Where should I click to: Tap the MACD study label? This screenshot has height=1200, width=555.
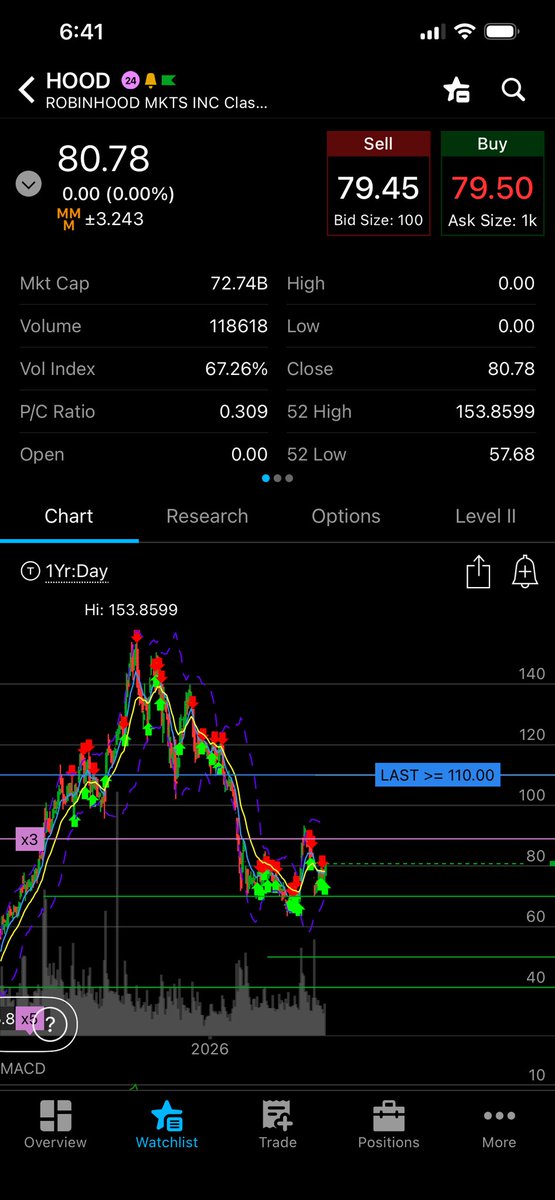tap(23, 1069)
